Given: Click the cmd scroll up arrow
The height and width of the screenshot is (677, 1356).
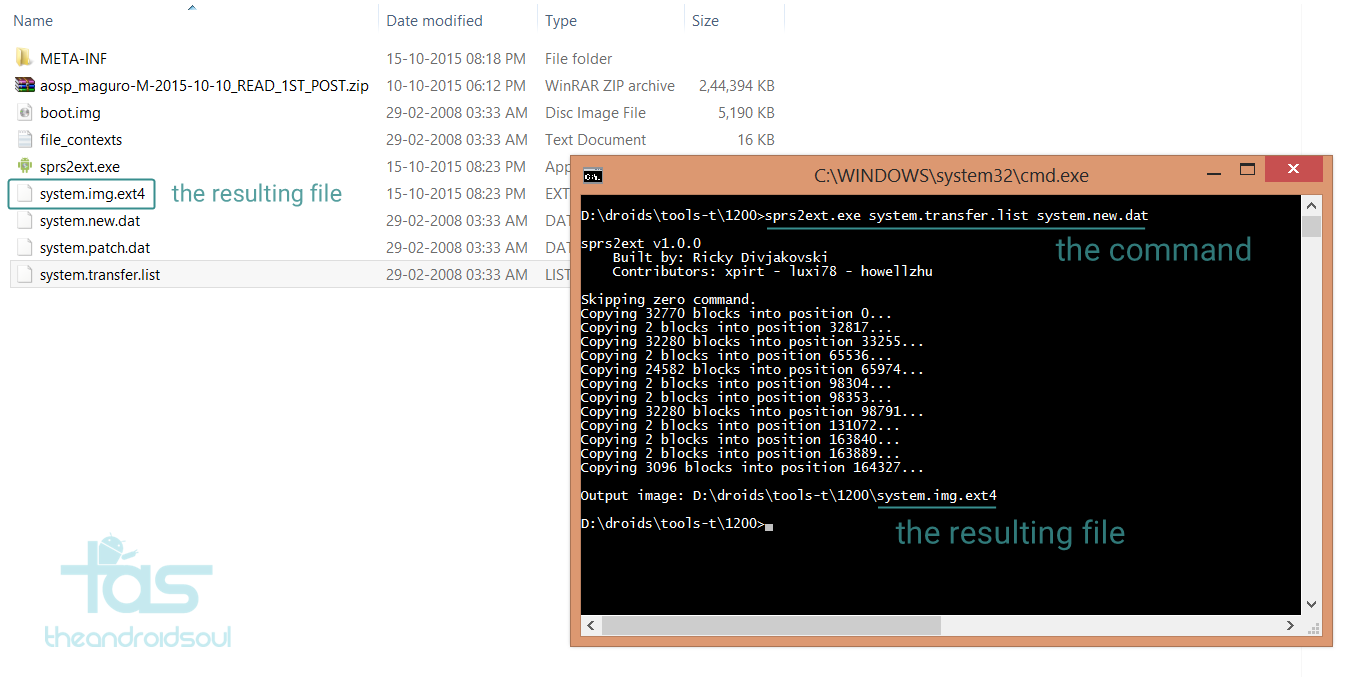Looking at the screenshot, I should click(x=1311, y=204).
